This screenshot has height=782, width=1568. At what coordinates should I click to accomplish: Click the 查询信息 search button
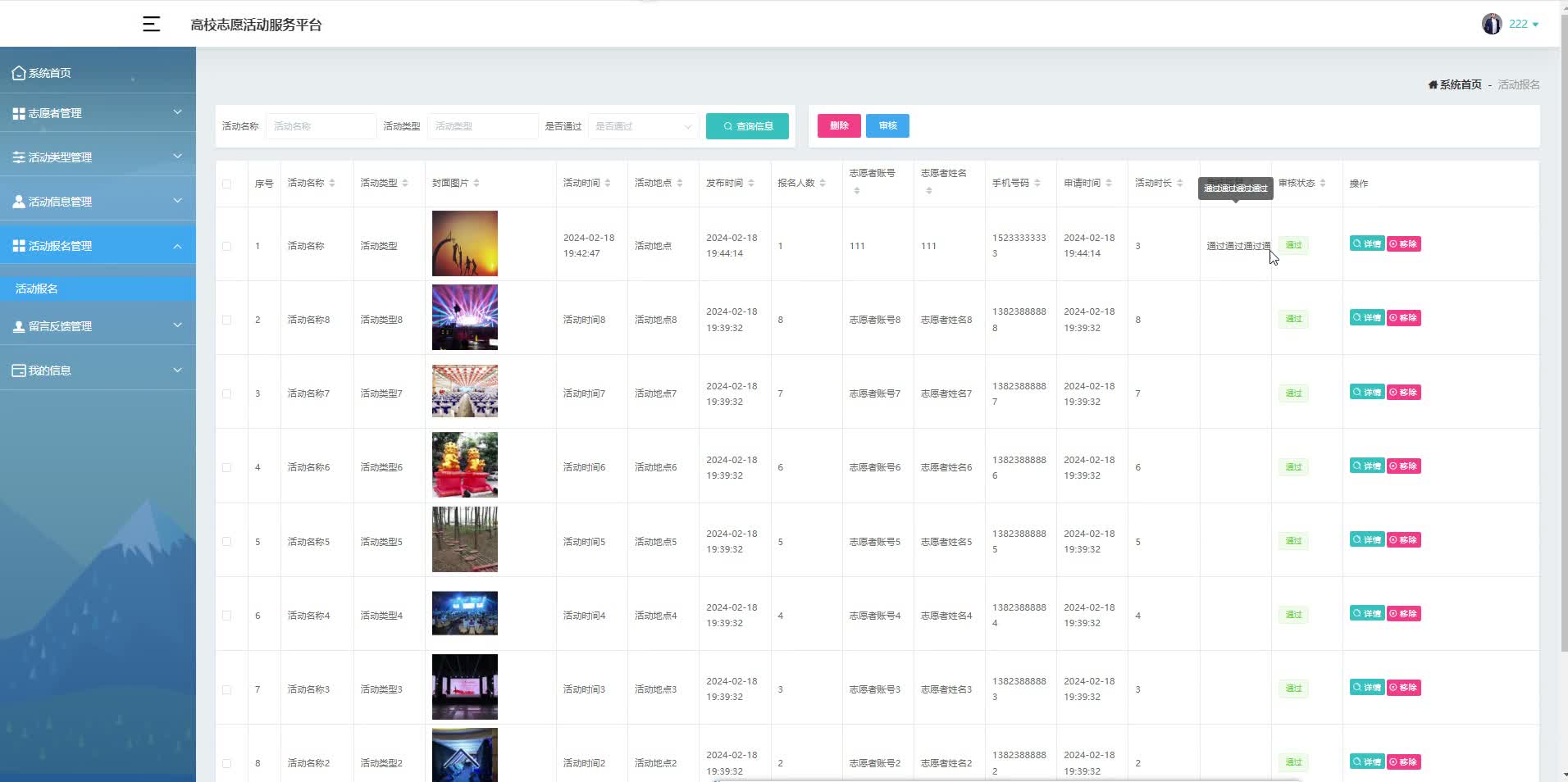747,126
